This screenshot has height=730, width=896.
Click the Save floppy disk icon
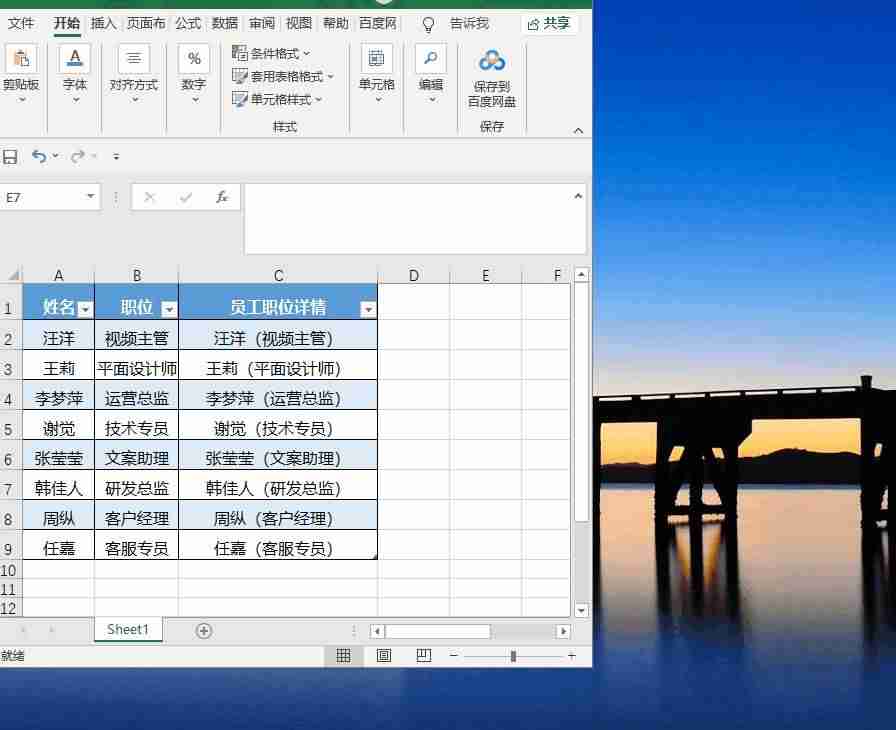[x=10, y=157]
